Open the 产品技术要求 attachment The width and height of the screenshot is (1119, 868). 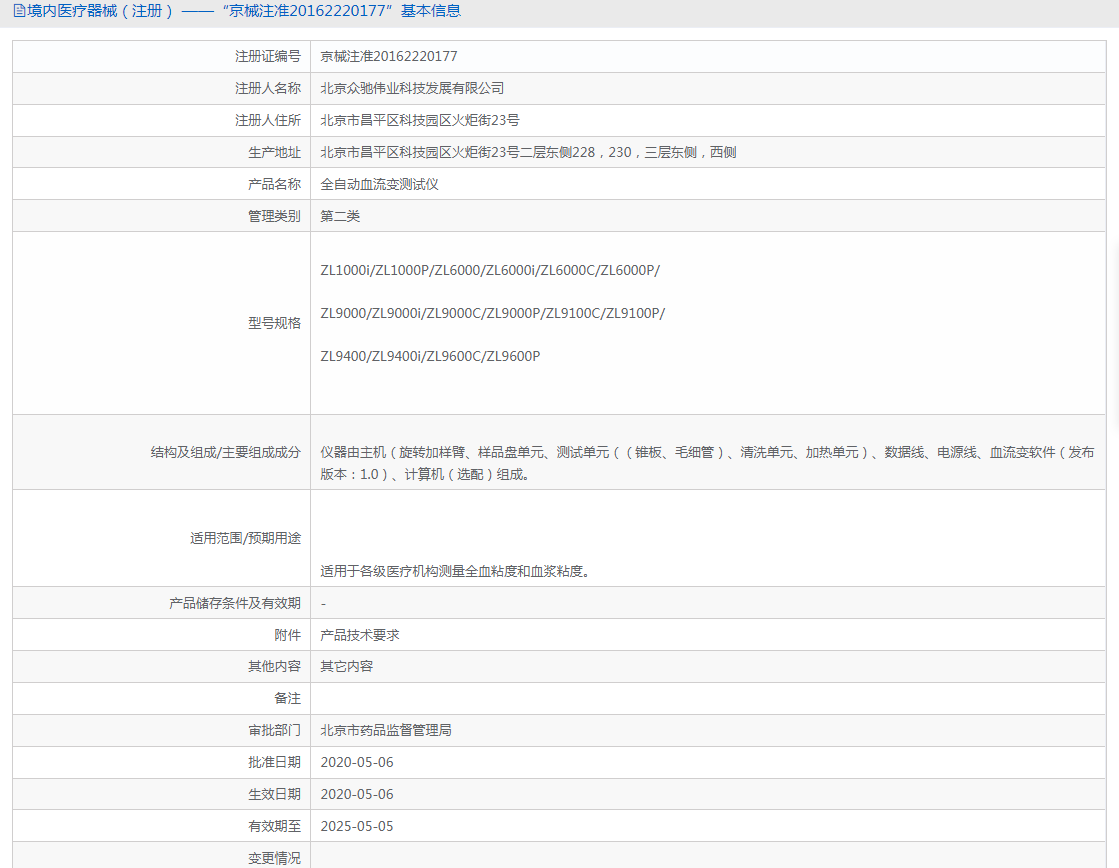360,635
